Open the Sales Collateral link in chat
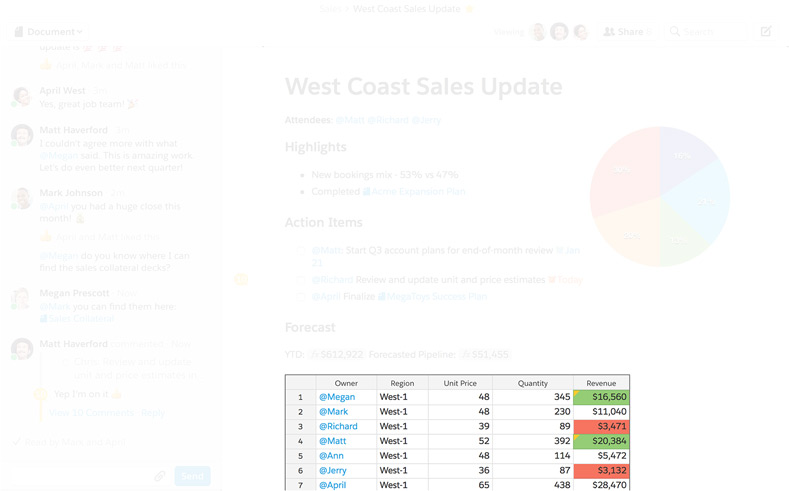 point(81,318)
